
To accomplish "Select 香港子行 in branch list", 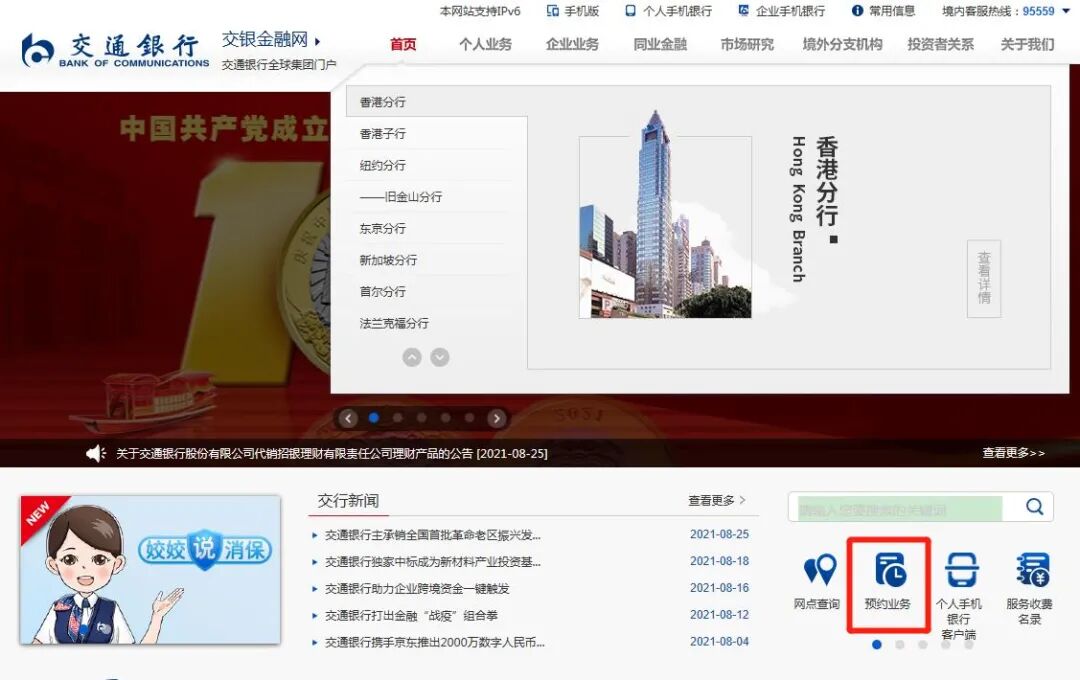I will [x=383, y=134].
